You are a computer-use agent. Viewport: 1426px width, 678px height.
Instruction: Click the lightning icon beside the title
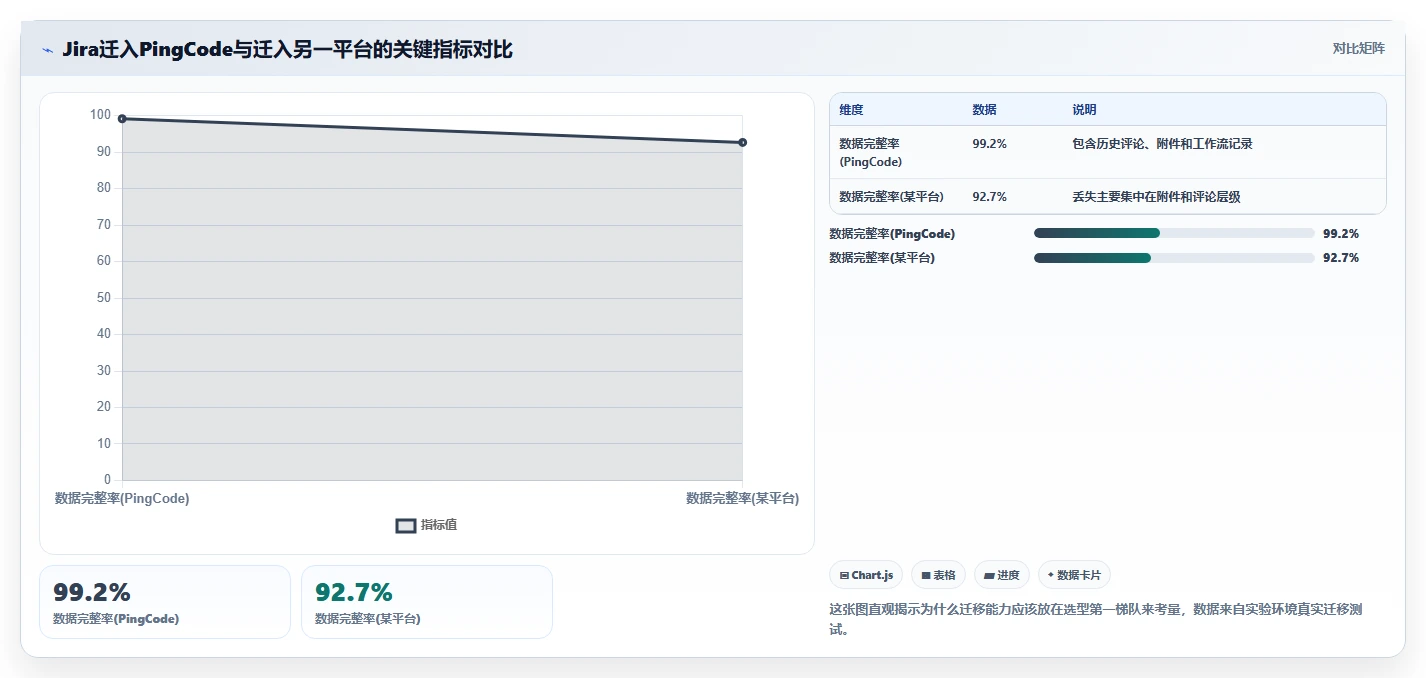(47, 50)
